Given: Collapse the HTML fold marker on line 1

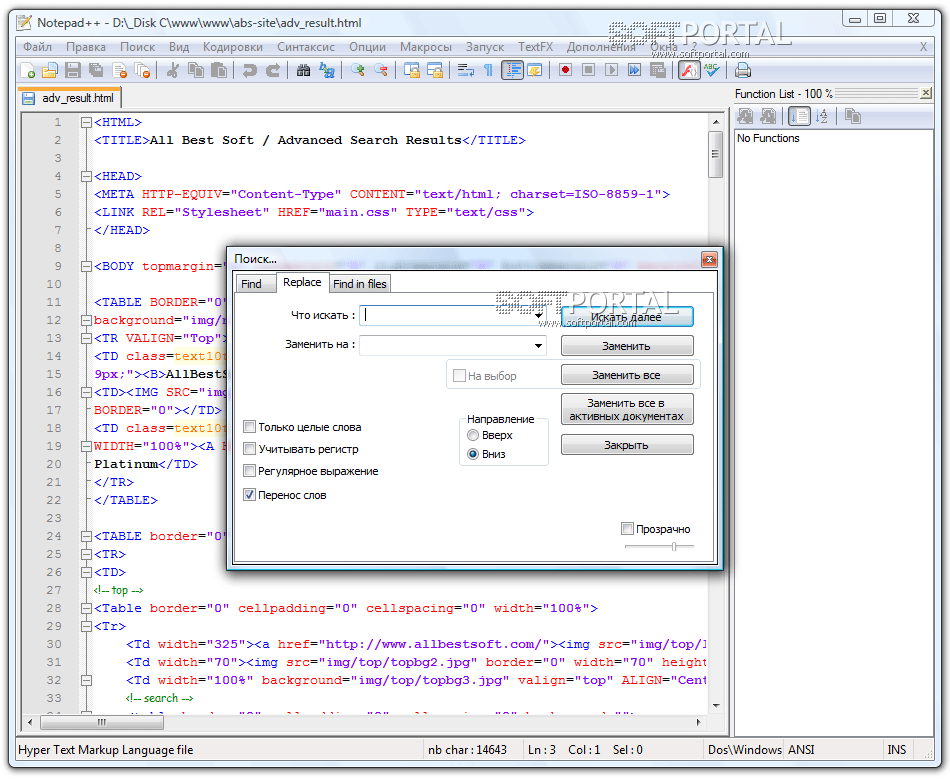Looking at the screenshot, I should coord(86,123).
